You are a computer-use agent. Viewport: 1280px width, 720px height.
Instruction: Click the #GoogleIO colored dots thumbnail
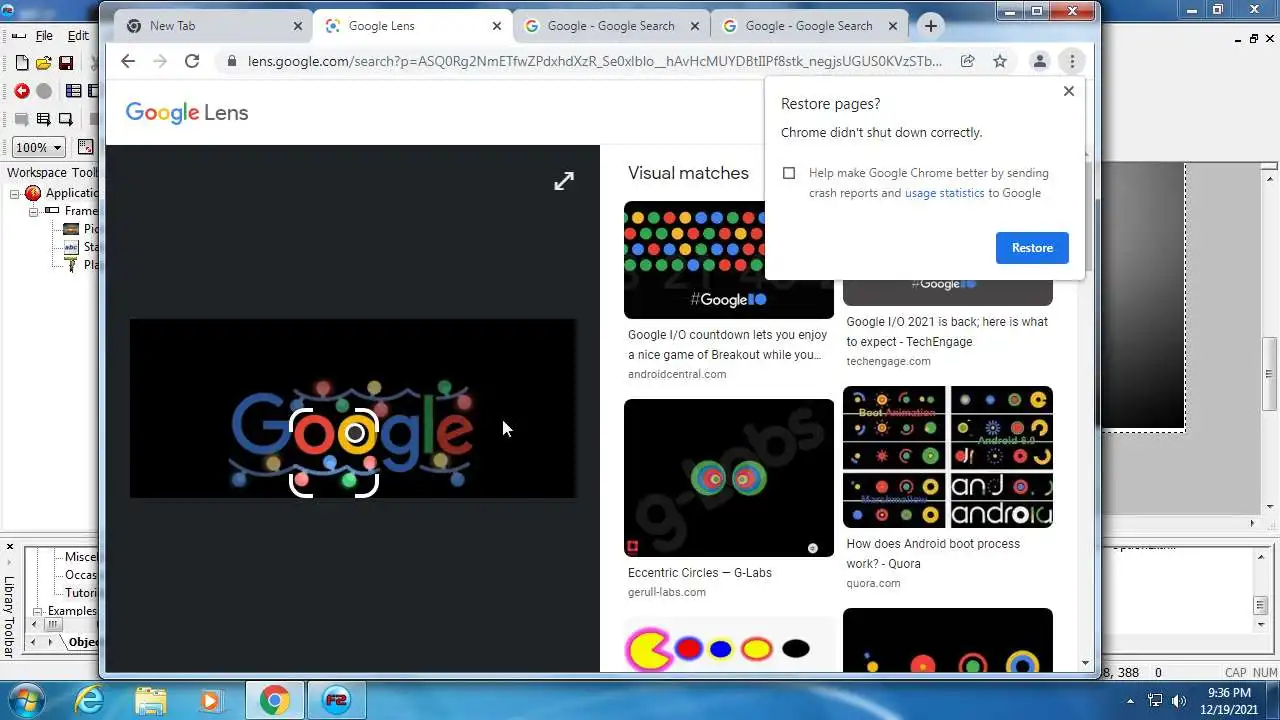pos(729,260)
